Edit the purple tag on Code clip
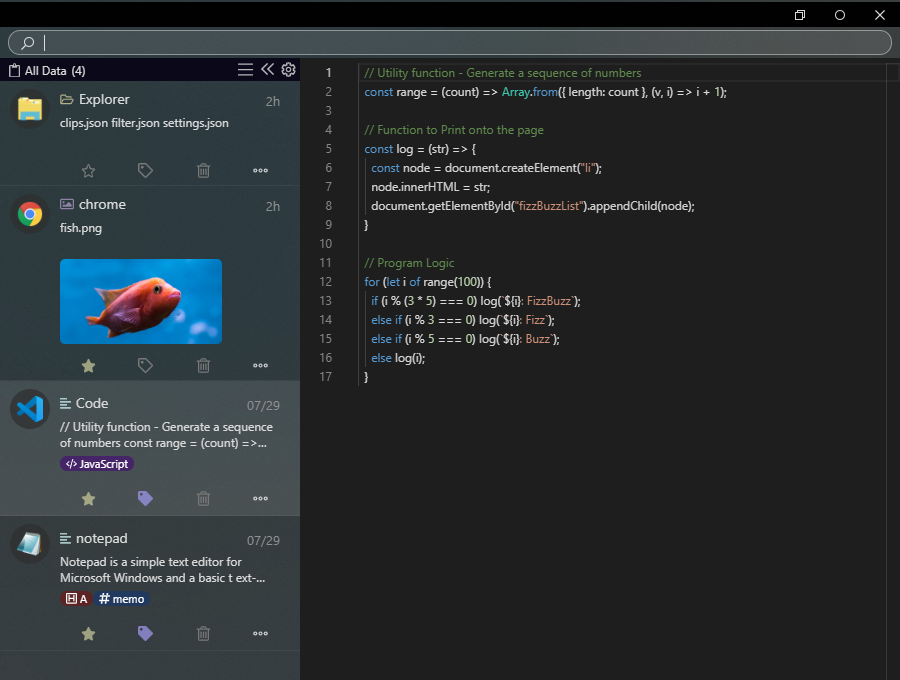This screenshot has width=900, height=680. click(x=145, y=499)
